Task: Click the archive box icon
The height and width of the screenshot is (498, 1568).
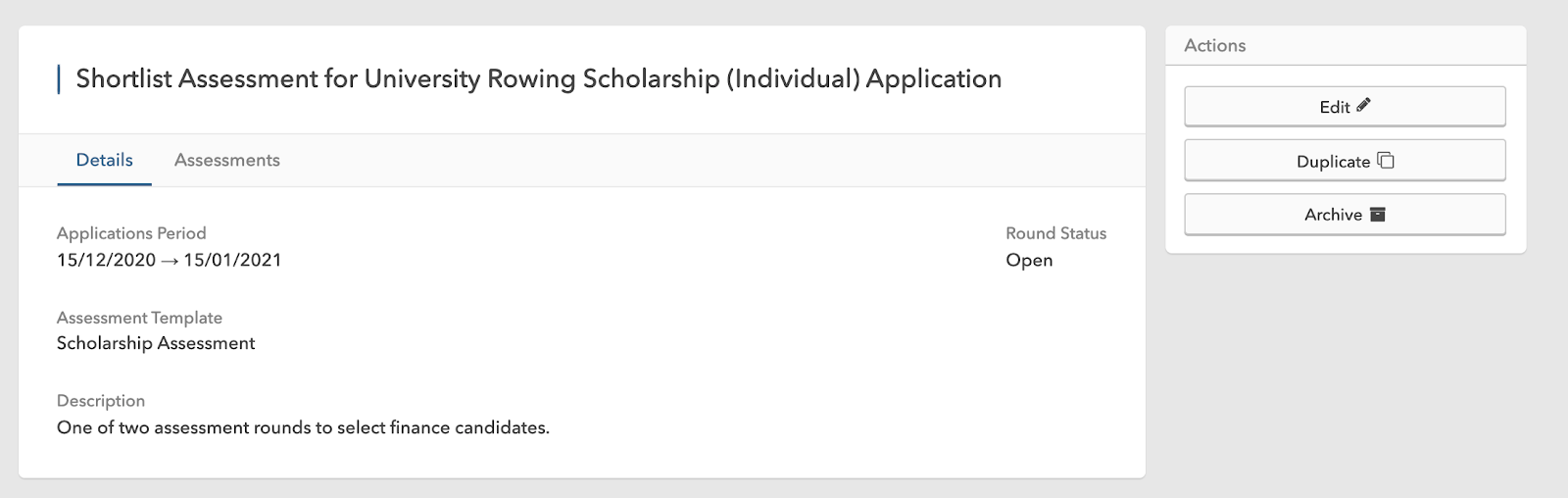Action: pyautogui.click(x=1377, y=214)
